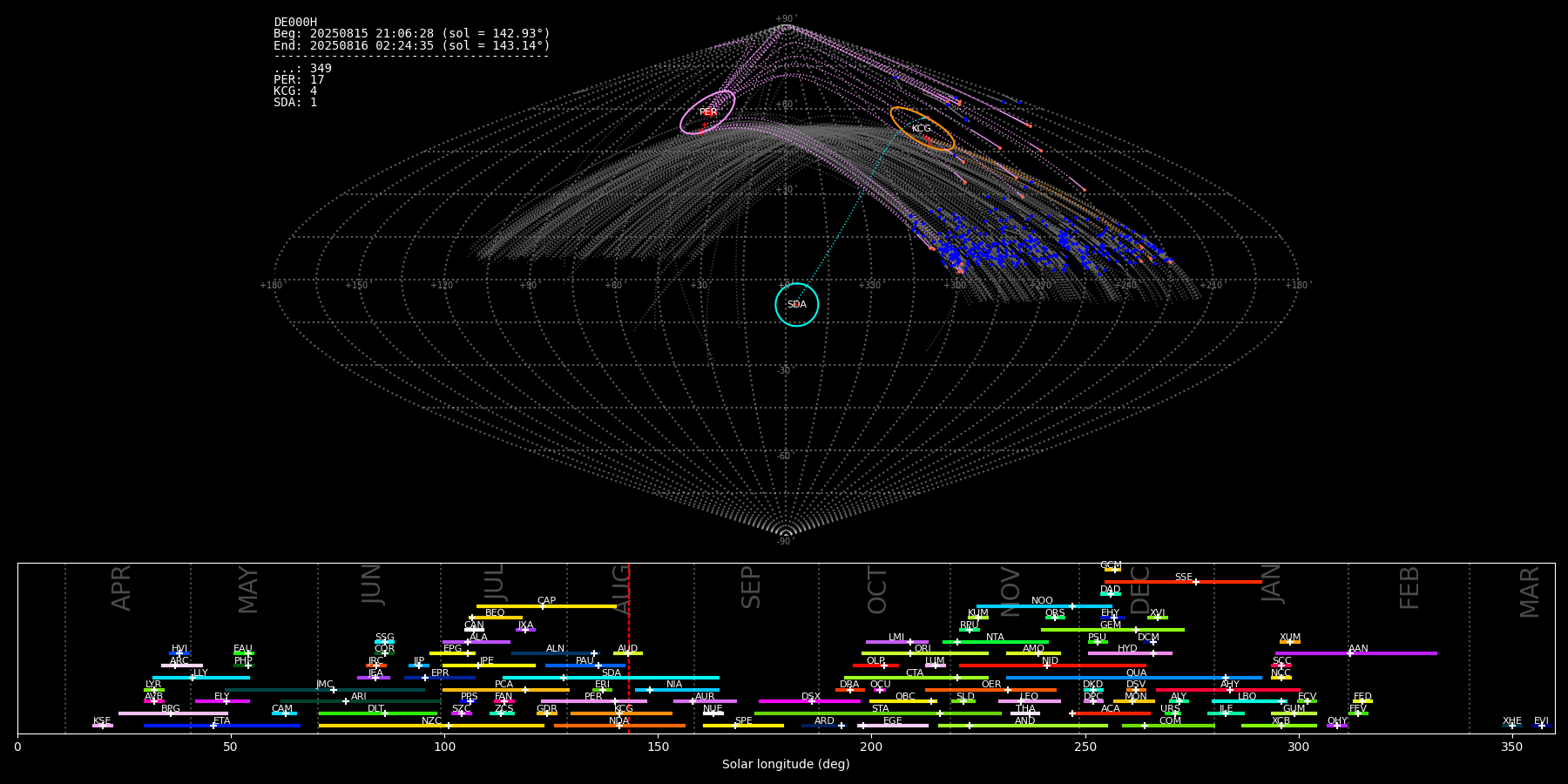Viewport: 1568px width, 784px height.
Task: Click the AUR shower bar label
Action: (x=705, y=697)
